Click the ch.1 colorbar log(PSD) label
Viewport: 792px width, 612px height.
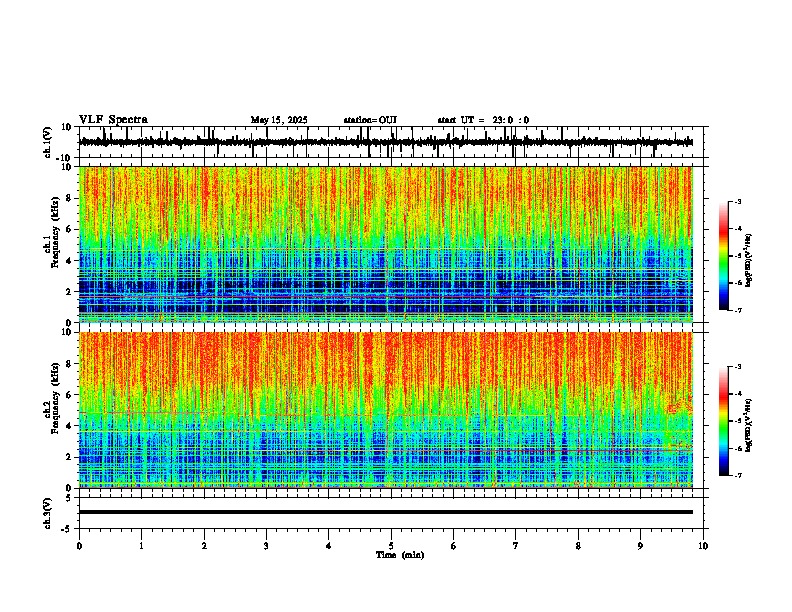[x=748, y=261]
